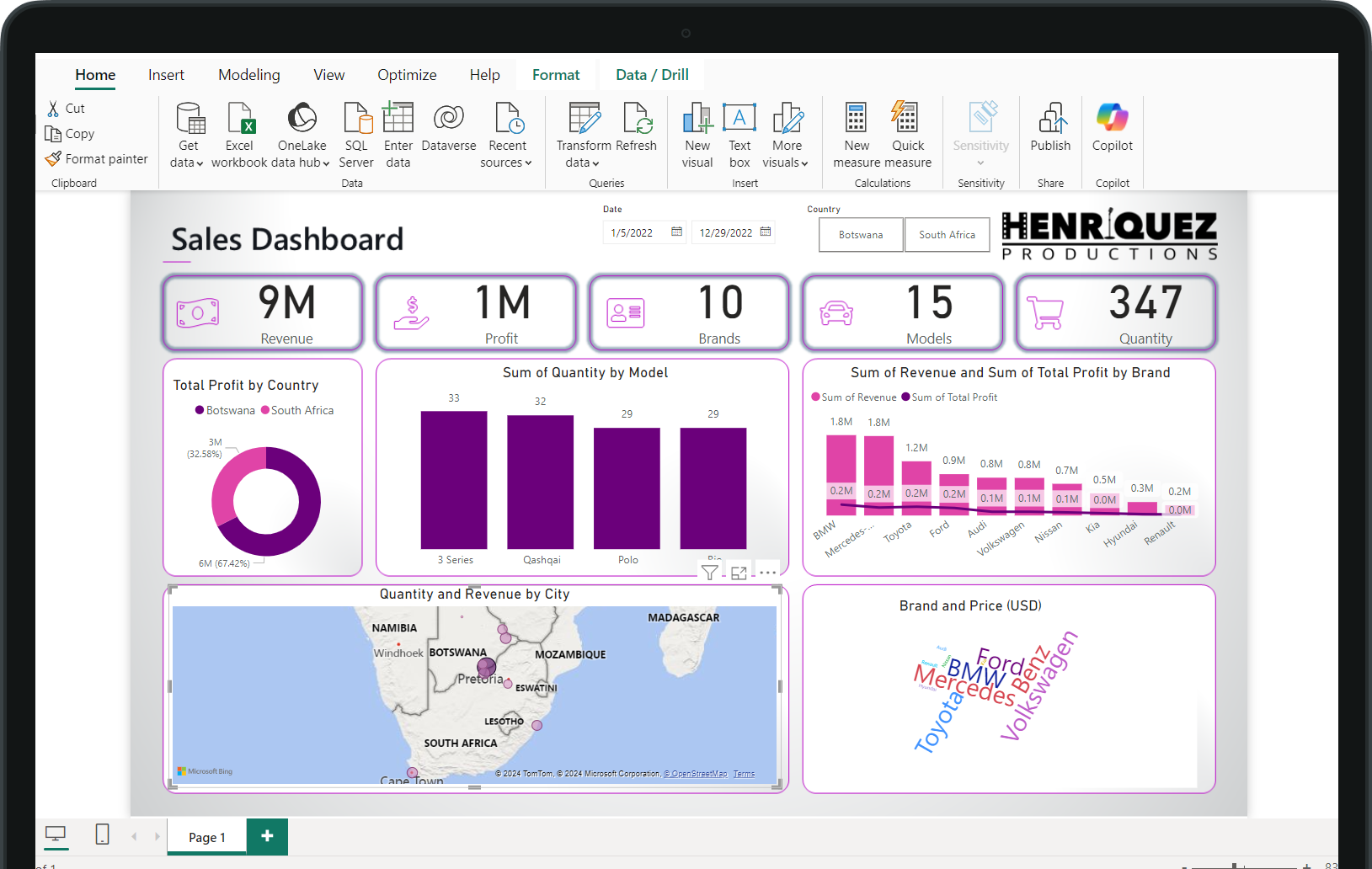1372x869 pixels.
Task: Publish the report
Action: pos(1052,119)
